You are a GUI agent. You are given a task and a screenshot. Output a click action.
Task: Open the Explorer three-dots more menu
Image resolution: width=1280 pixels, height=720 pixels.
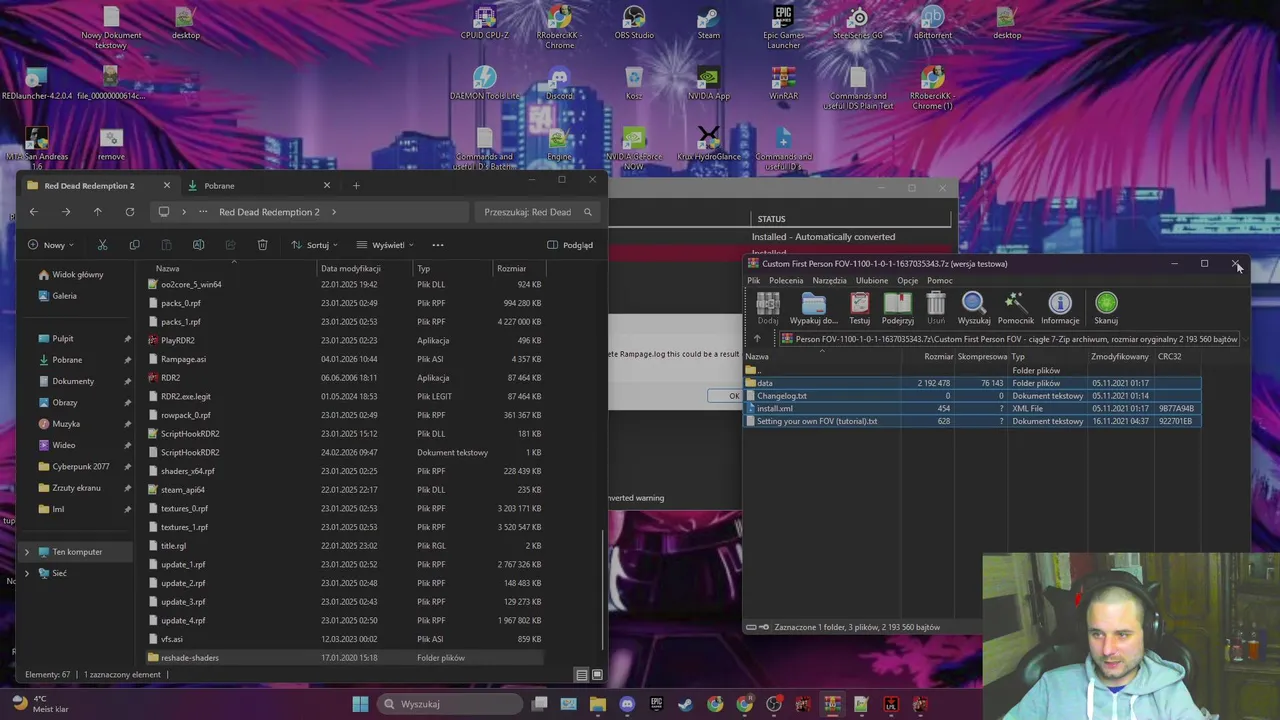437,245
